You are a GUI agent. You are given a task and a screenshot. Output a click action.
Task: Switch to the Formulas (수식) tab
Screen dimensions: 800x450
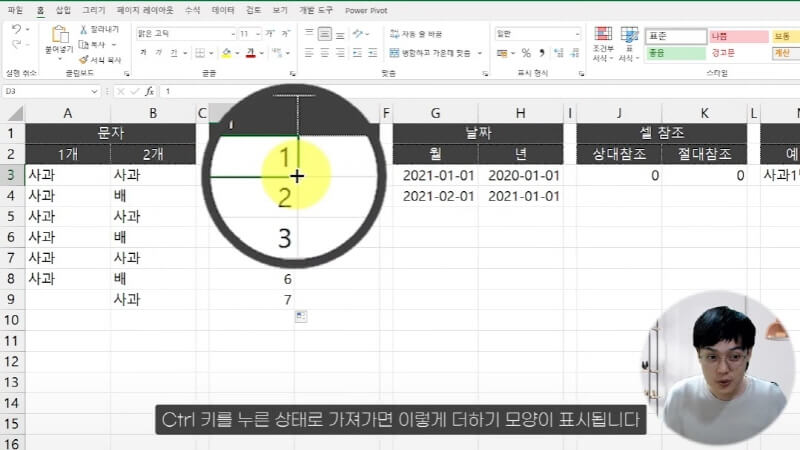(x=192, y=10)
